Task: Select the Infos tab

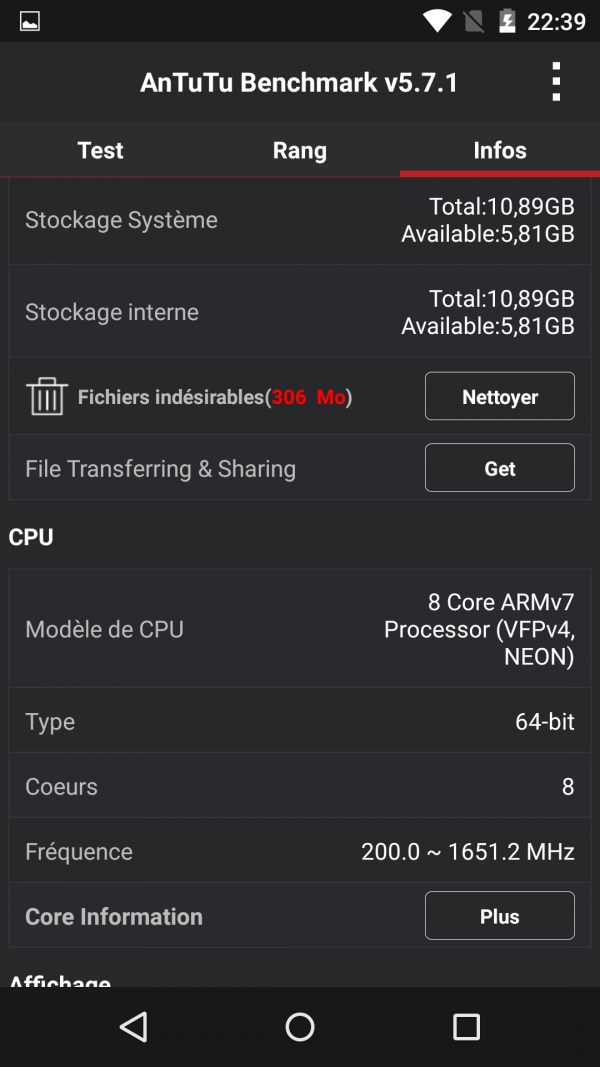Action: tap(500, 150)
